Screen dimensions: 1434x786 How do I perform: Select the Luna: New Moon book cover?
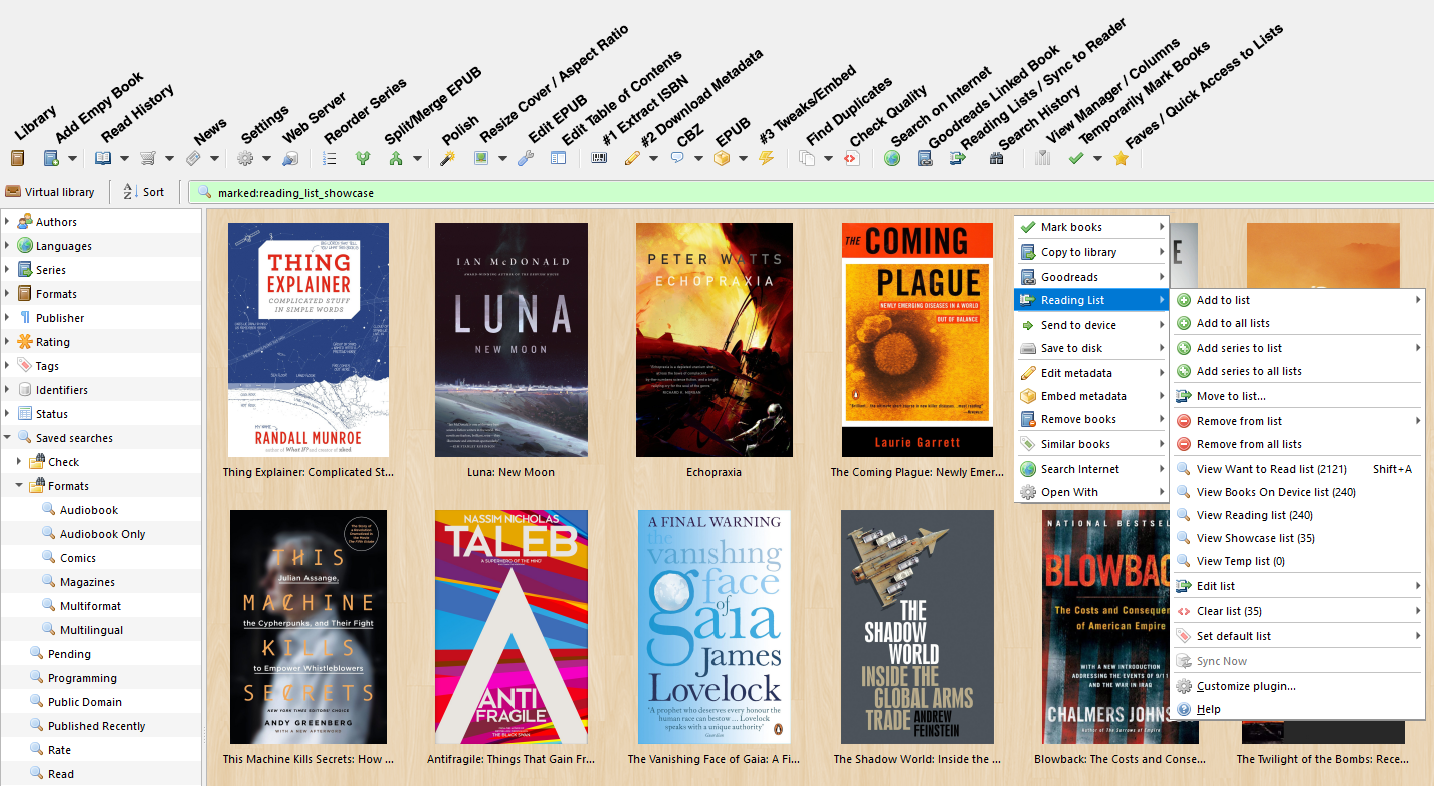pos(511,340)
